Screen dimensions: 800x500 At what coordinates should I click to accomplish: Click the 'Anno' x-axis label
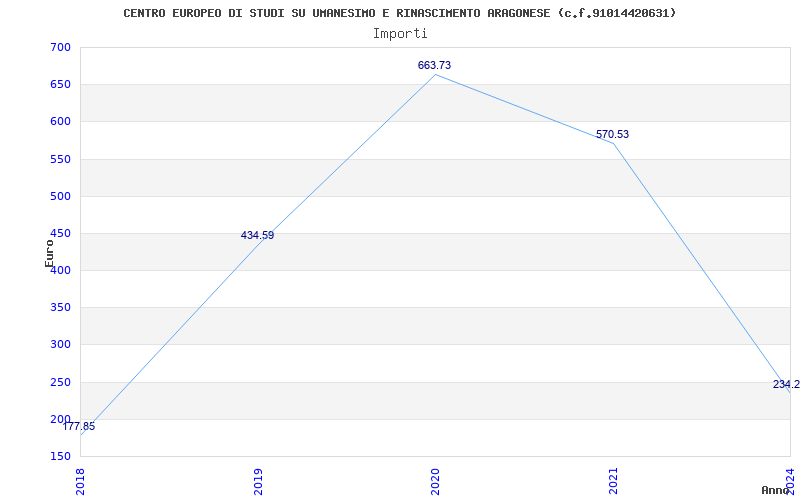coord(775,490)
